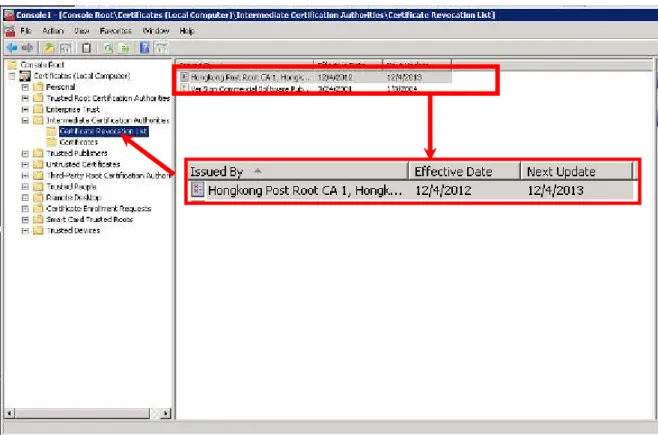Screen dimensions: 658x435
Task: Click the Back arrow toolbar icon
Action: click(x=12, y=48)
